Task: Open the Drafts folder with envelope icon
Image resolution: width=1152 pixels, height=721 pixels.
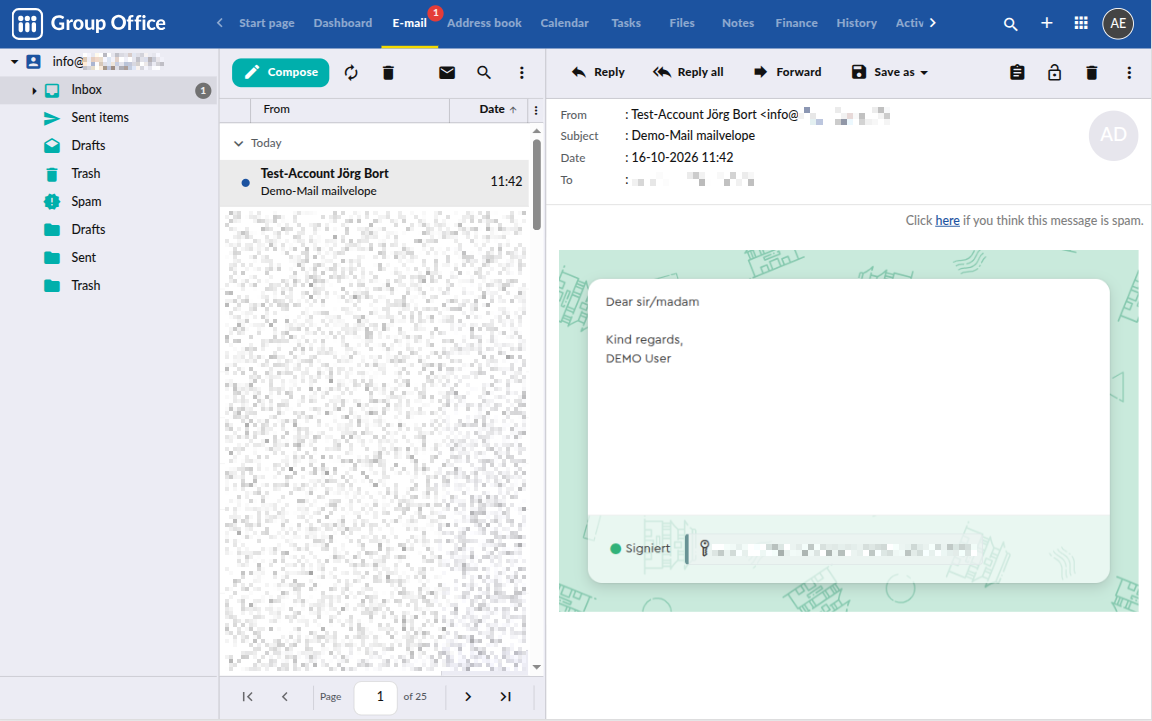Action: point(88,146)
